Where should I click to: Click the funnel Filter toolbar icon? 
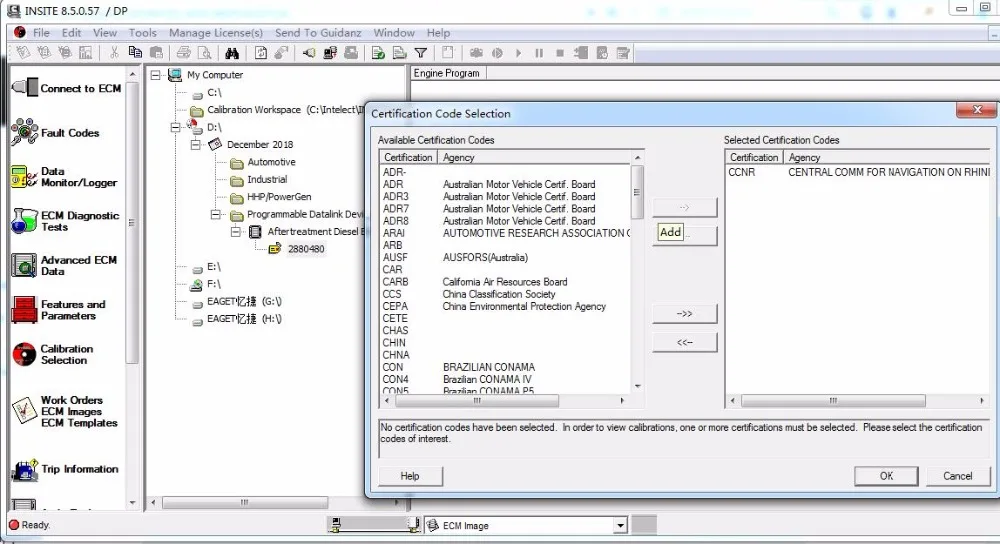point(421,53)
